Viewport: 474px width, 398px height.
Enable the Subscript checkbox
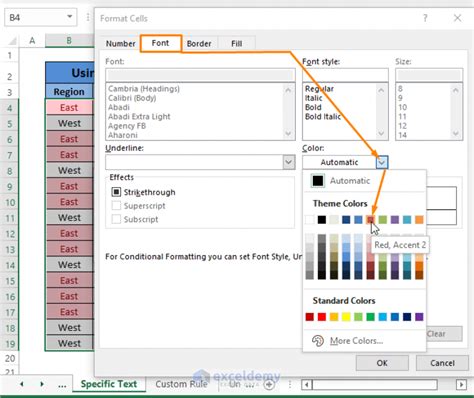(x=116, y=219)
